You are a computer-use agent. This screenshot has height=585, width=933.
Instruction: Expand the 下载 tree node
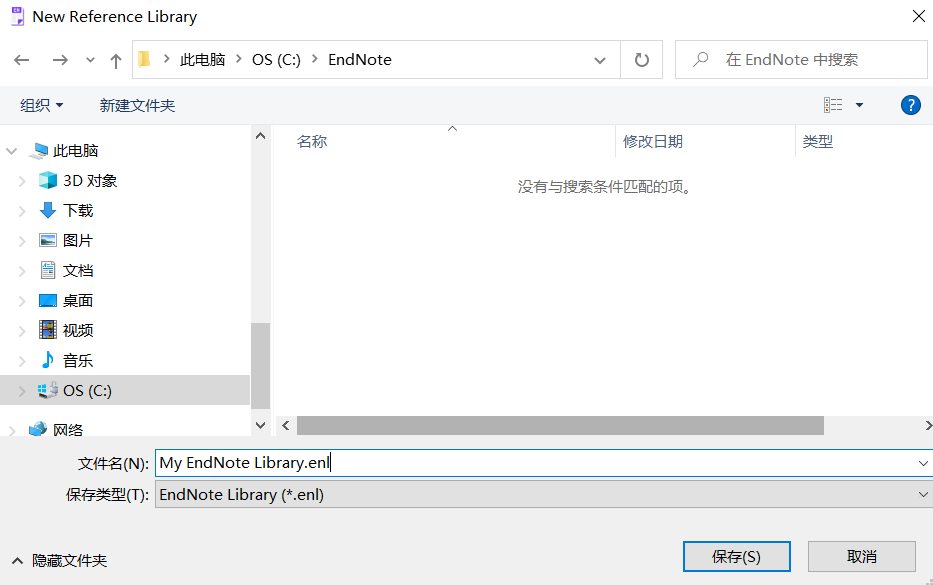pyautogui.click(x=22, y=211)
